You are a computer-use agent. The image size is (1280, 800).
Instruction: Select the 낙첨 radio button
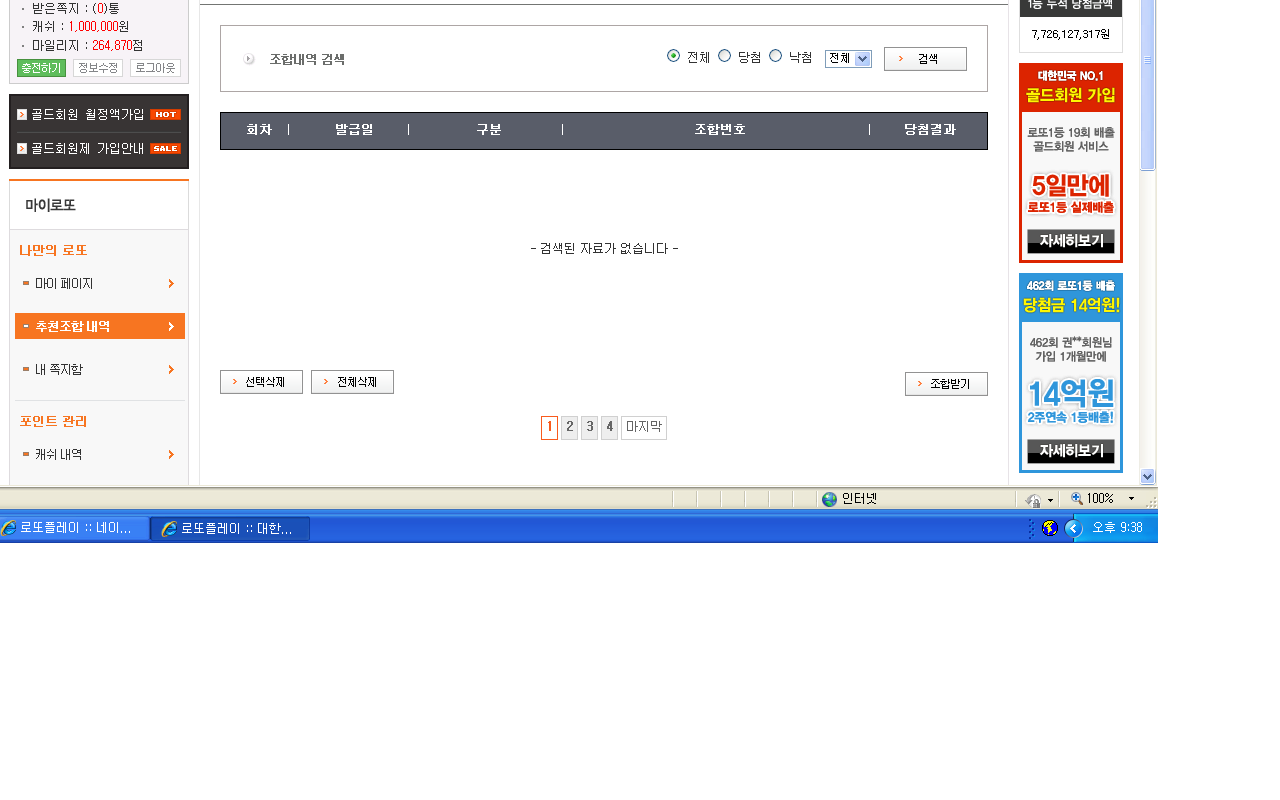[775, 56]
